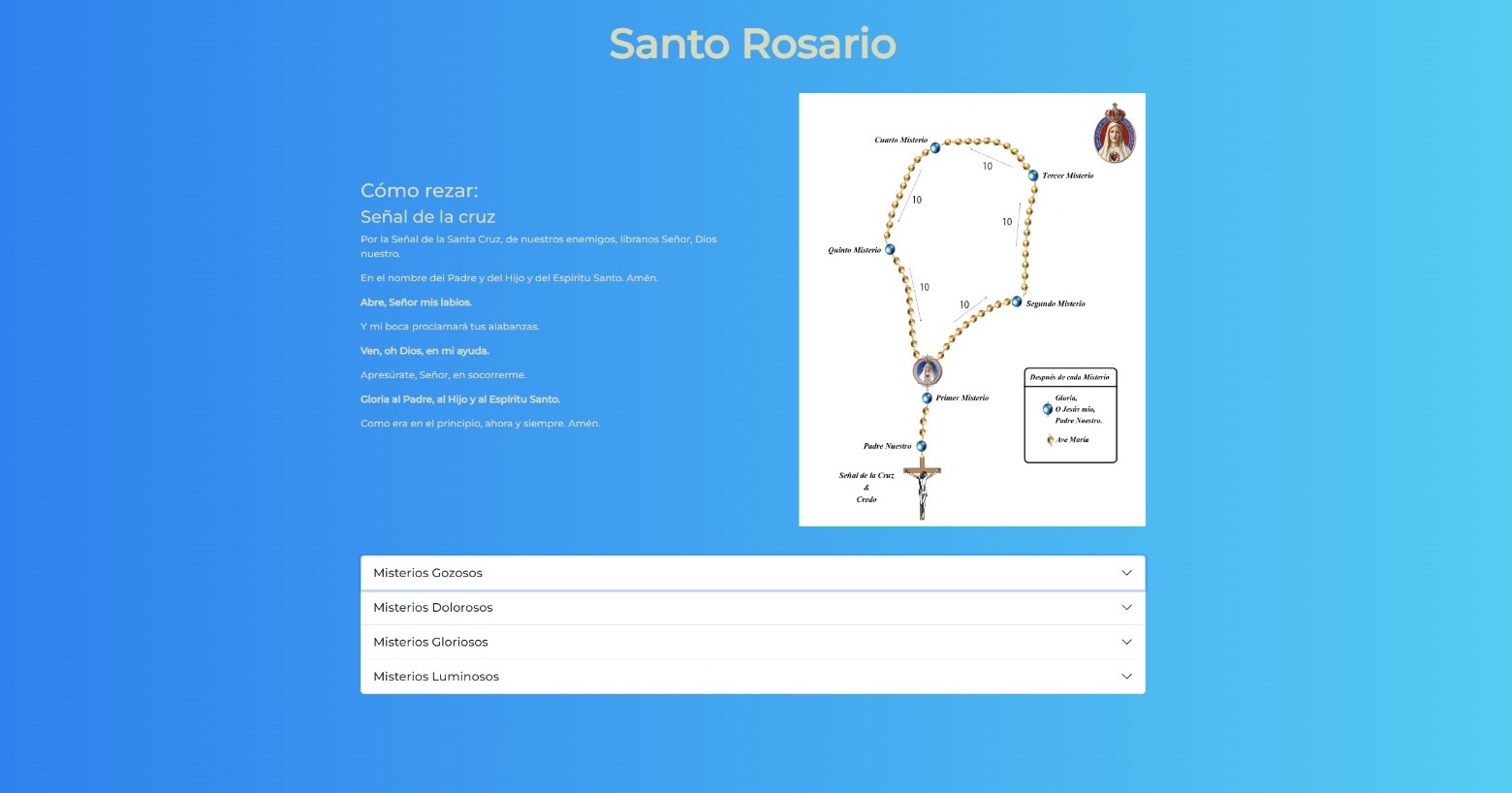Viewport: 1512px width, 793px height.
Task: Expand the Misterios Gozosos accordion
Action: [752, 573]
